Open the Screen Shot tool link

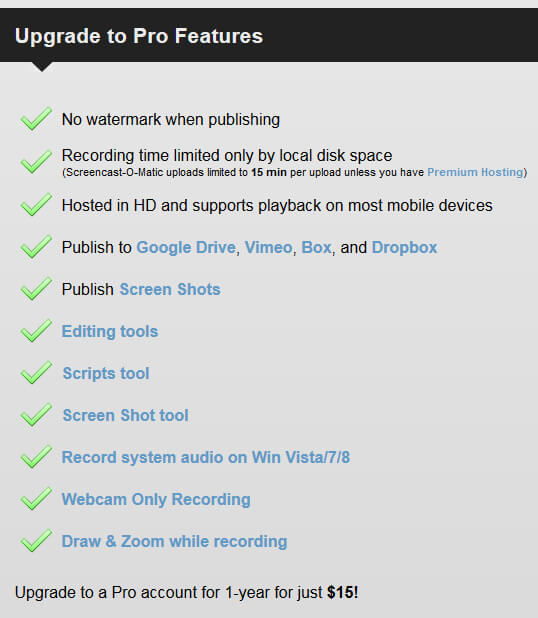tap(125, 415)
